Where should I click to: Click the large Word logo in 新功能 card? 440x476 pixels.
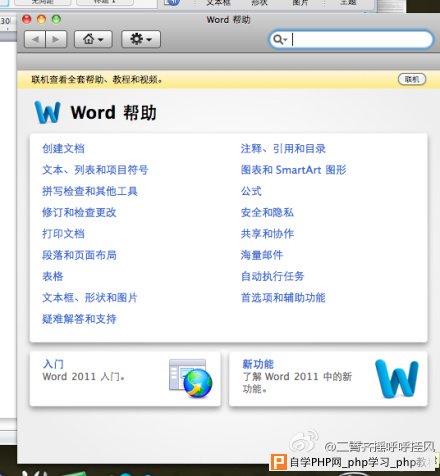point(396,379)
